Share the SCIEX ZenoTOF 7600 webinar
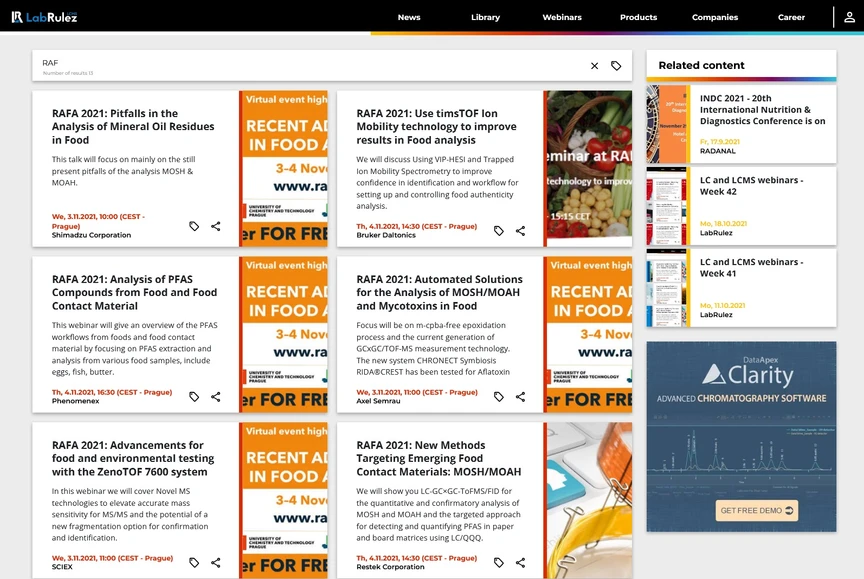Screen dimensions: 864x579 pyautogui.click(x=216, y=562)
